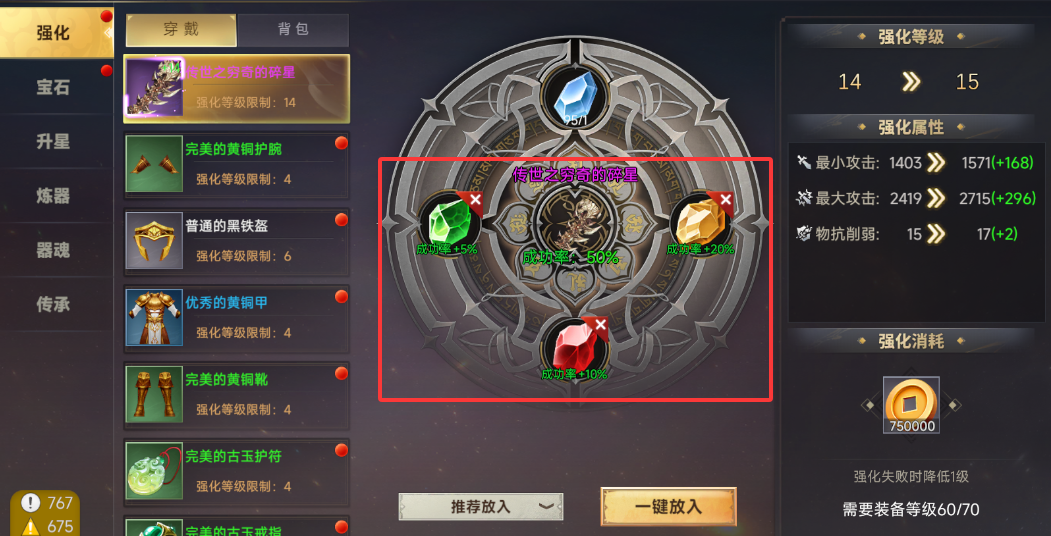This screenshot has height=536, width=1051.
Task: Open the 升星 side menu
Action: click(54, 141)
